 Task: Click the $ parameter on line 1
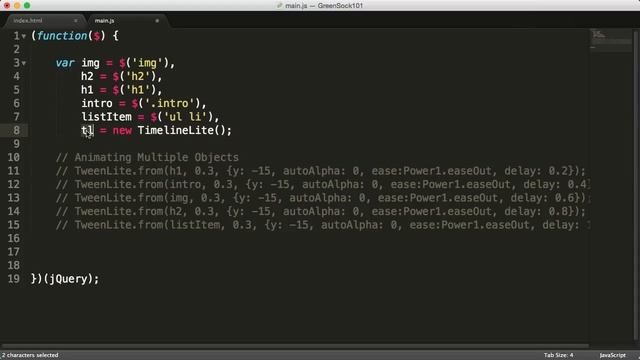[x=97, y=36]
